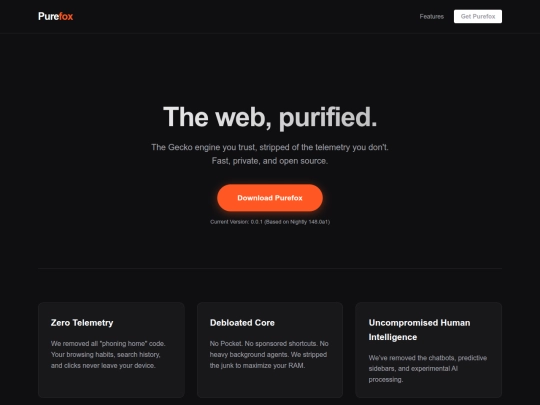Click the No Pocket description paragraph
Image resolution: width=540 pixels, height=405 pixels.
pos(269,354)
